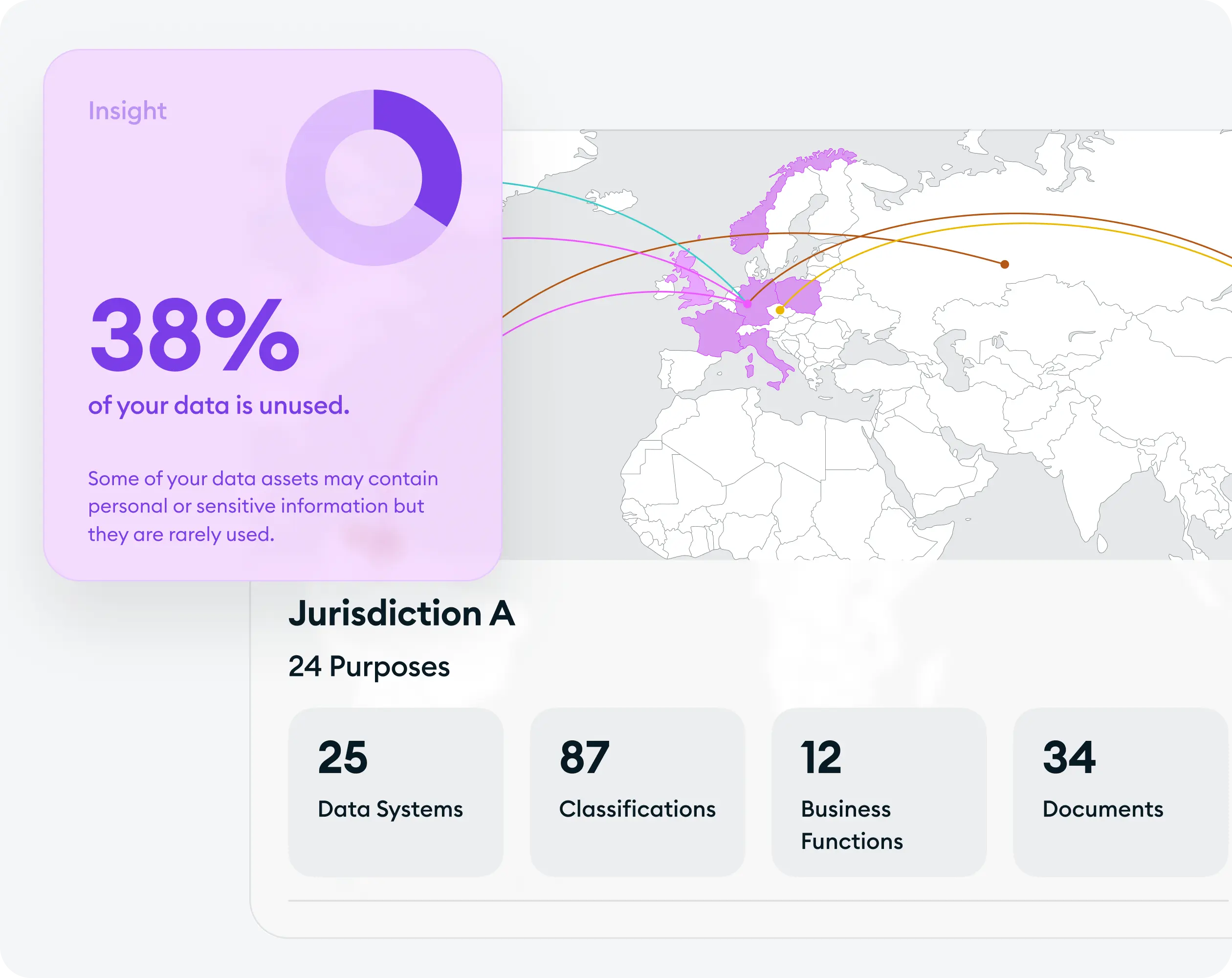Open the 87 Classifications card
The image size is (1232, 978).
637,792
